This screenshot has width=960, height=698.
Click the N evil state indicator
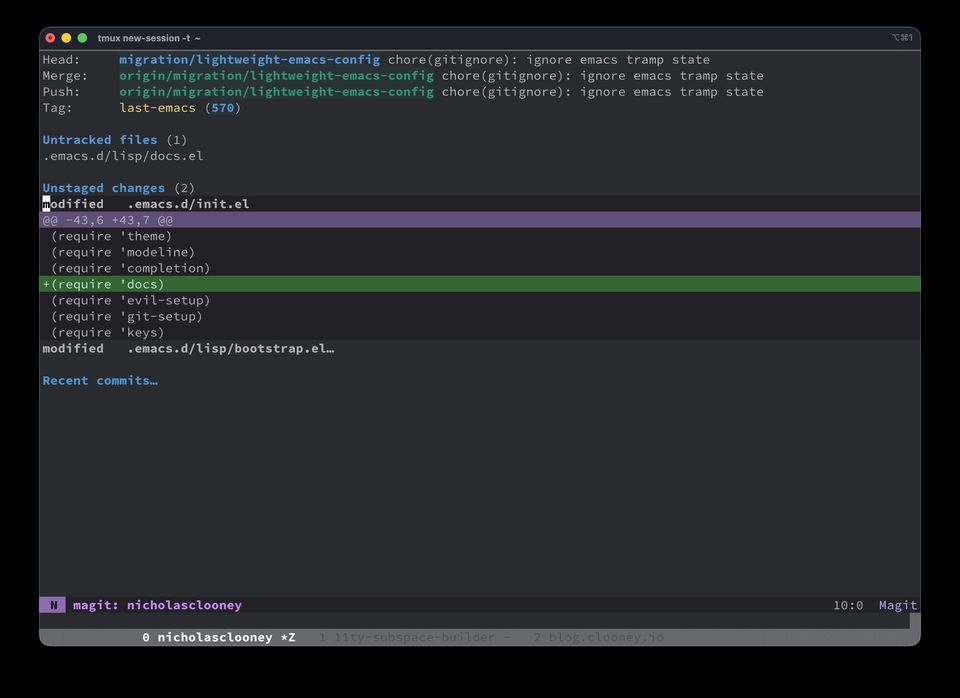point(53,605)
